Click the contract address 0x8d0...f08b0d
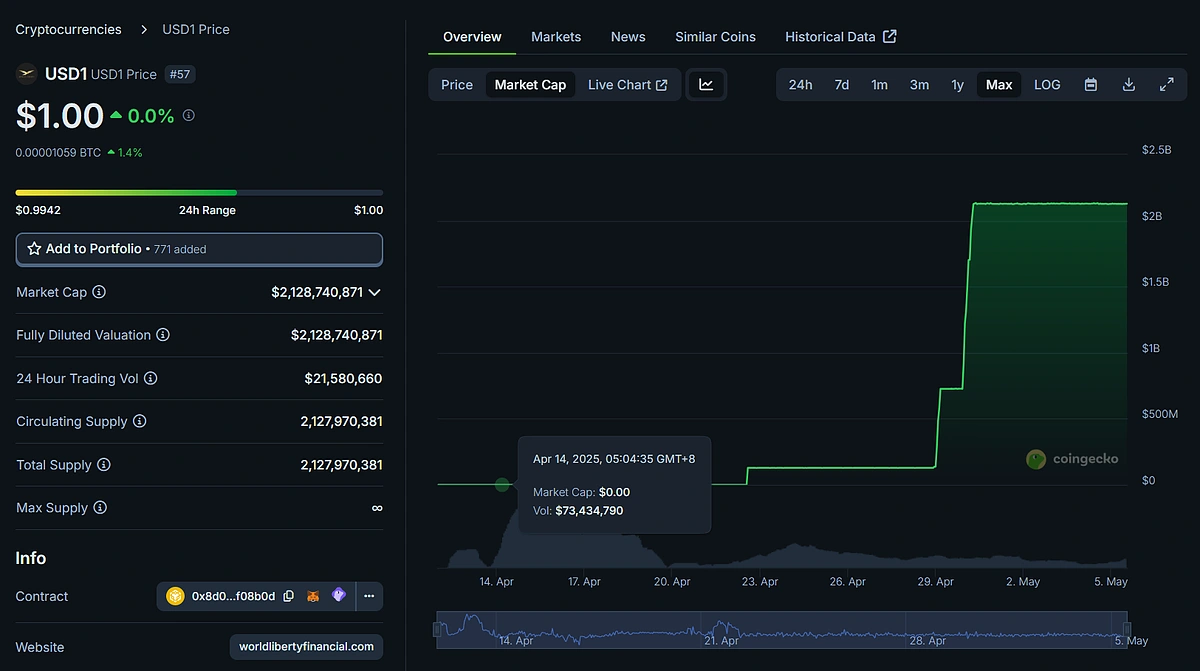The width and height of the screenshot is (1200, 671). (233, 596)
